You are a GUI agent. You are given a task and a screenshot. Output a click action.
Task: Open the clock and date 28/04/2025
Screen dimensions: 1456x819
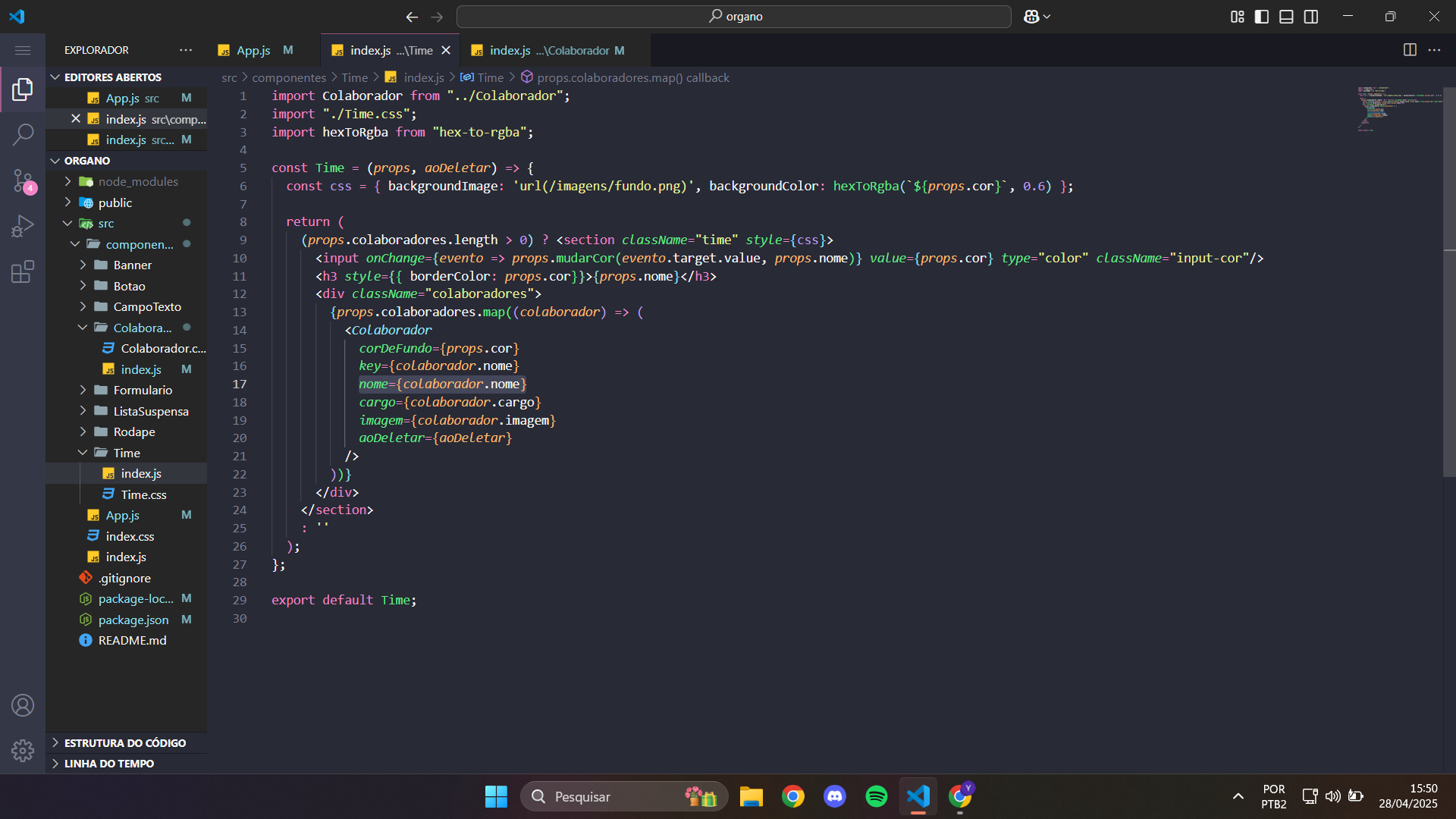[1407, 796]
